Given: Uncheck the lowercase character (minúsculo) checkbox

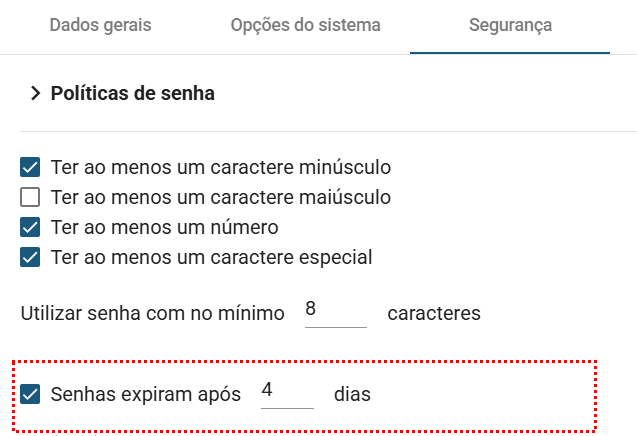Looking at the screenshot, I should tap(30, 167).
